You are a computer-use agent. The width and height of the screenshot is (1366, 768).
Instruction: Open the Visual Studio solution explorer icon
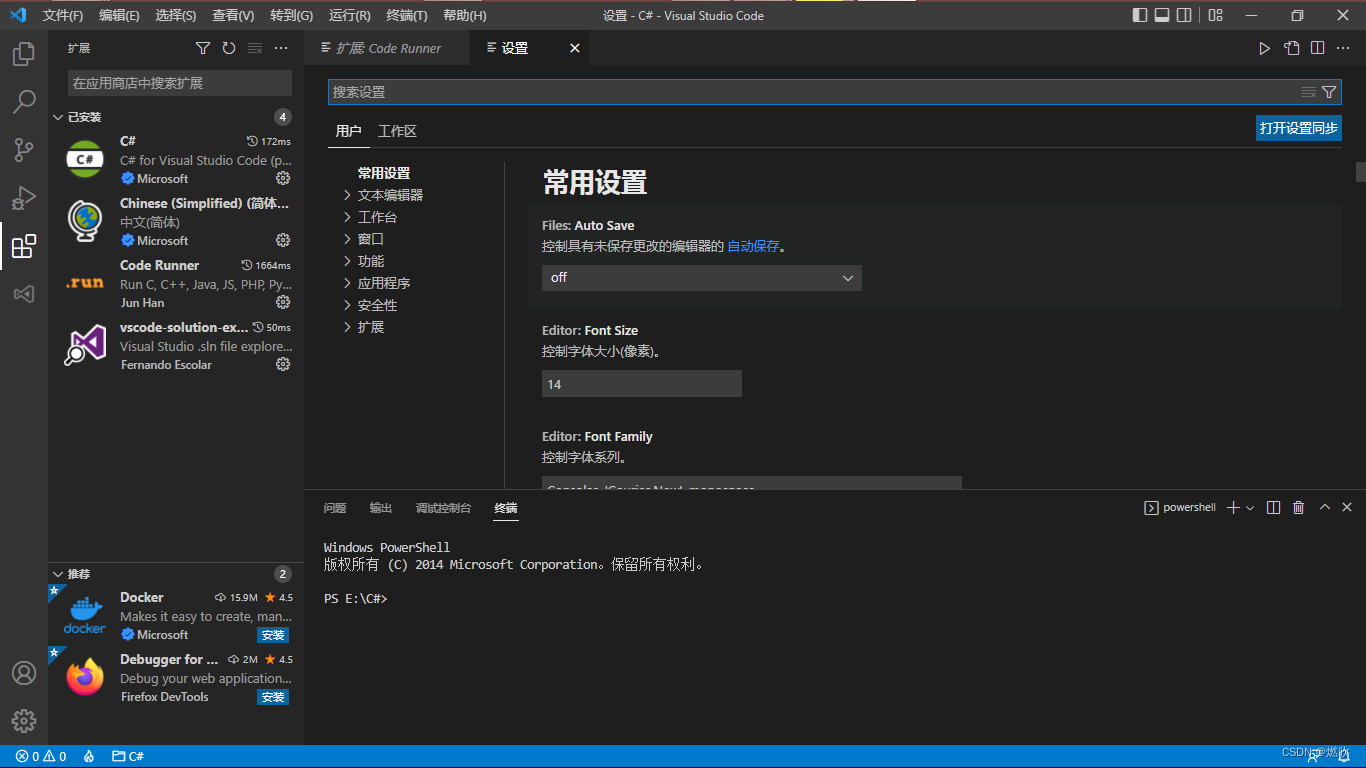click(24, 294)
